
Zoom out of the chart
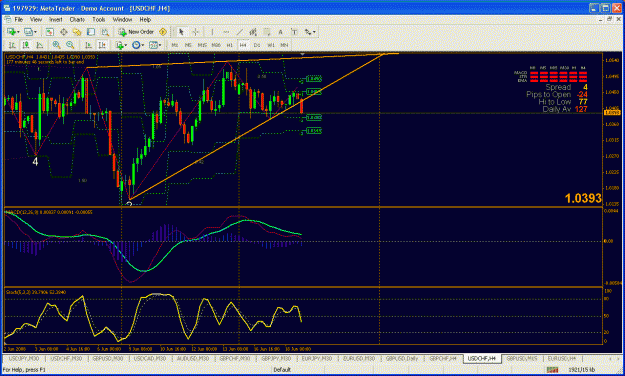coord(70,45)
